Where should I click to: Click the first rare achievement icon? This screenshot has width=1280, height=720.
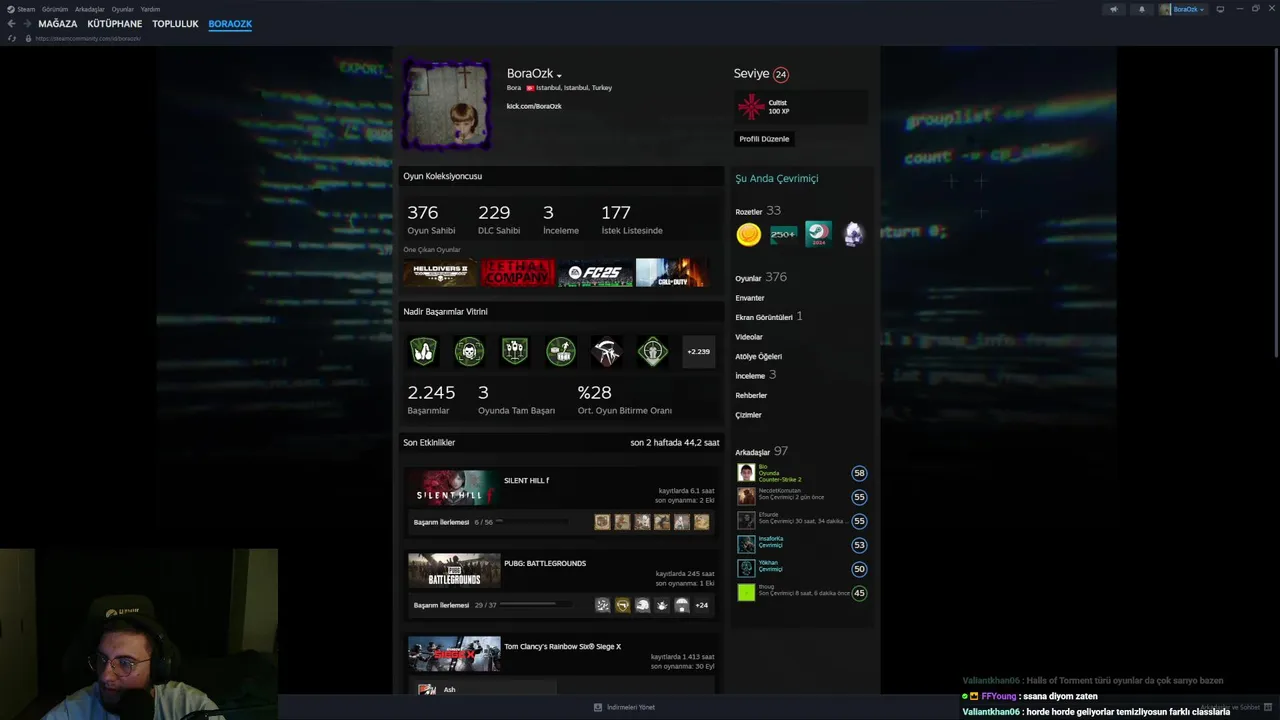(x=423, y=351)
